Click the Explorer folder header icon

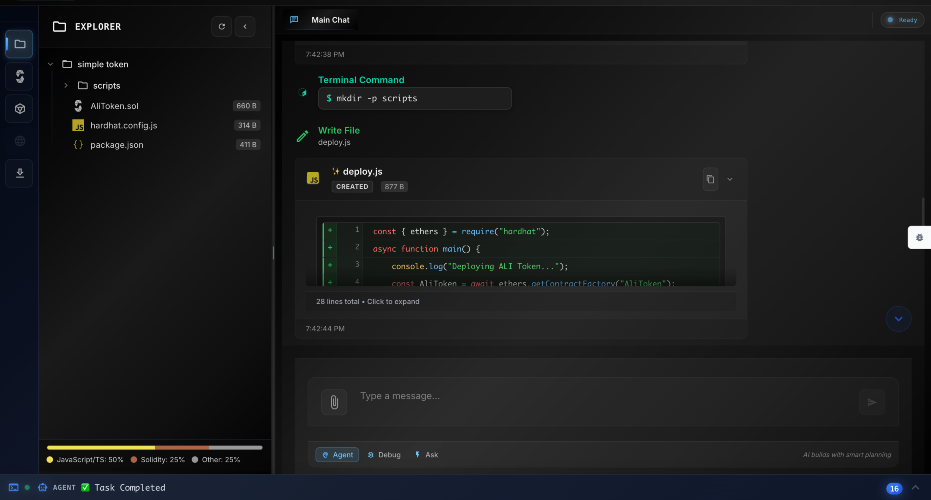[x=59, y=27]
